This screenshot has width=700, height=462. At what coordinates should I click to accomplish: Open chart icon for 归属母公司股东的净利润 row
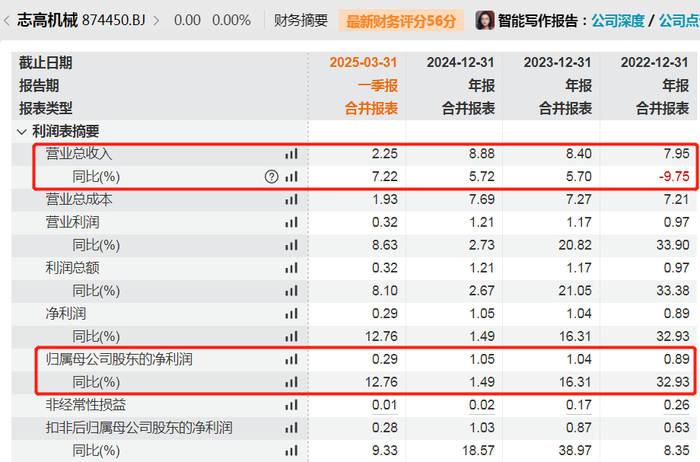coord(292,359)
